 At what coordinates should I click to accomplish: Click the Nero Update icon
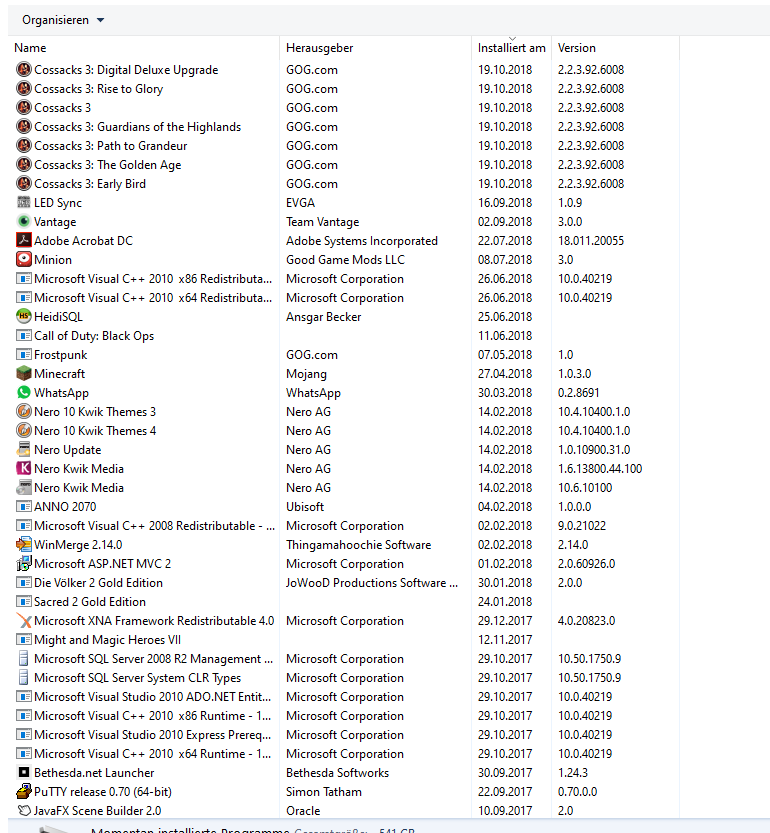tap(24, 449)
